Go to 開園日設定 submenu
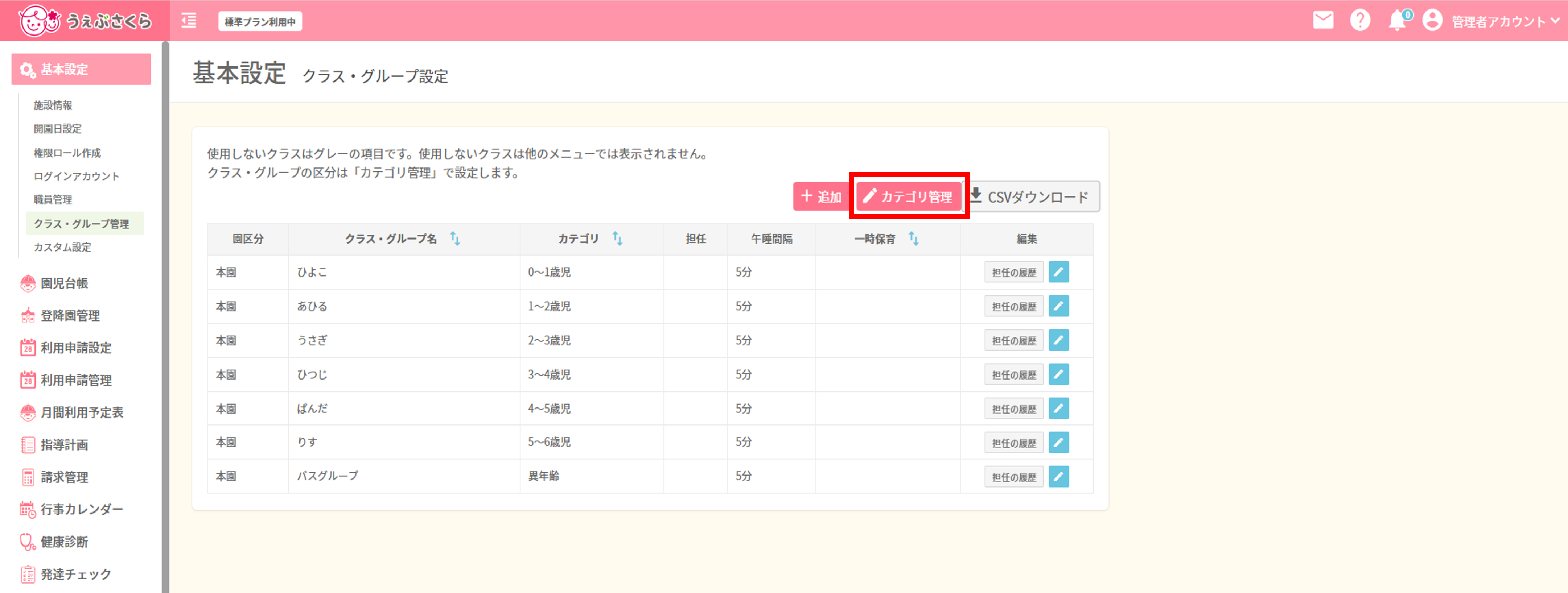 click(x=58, y=129)
